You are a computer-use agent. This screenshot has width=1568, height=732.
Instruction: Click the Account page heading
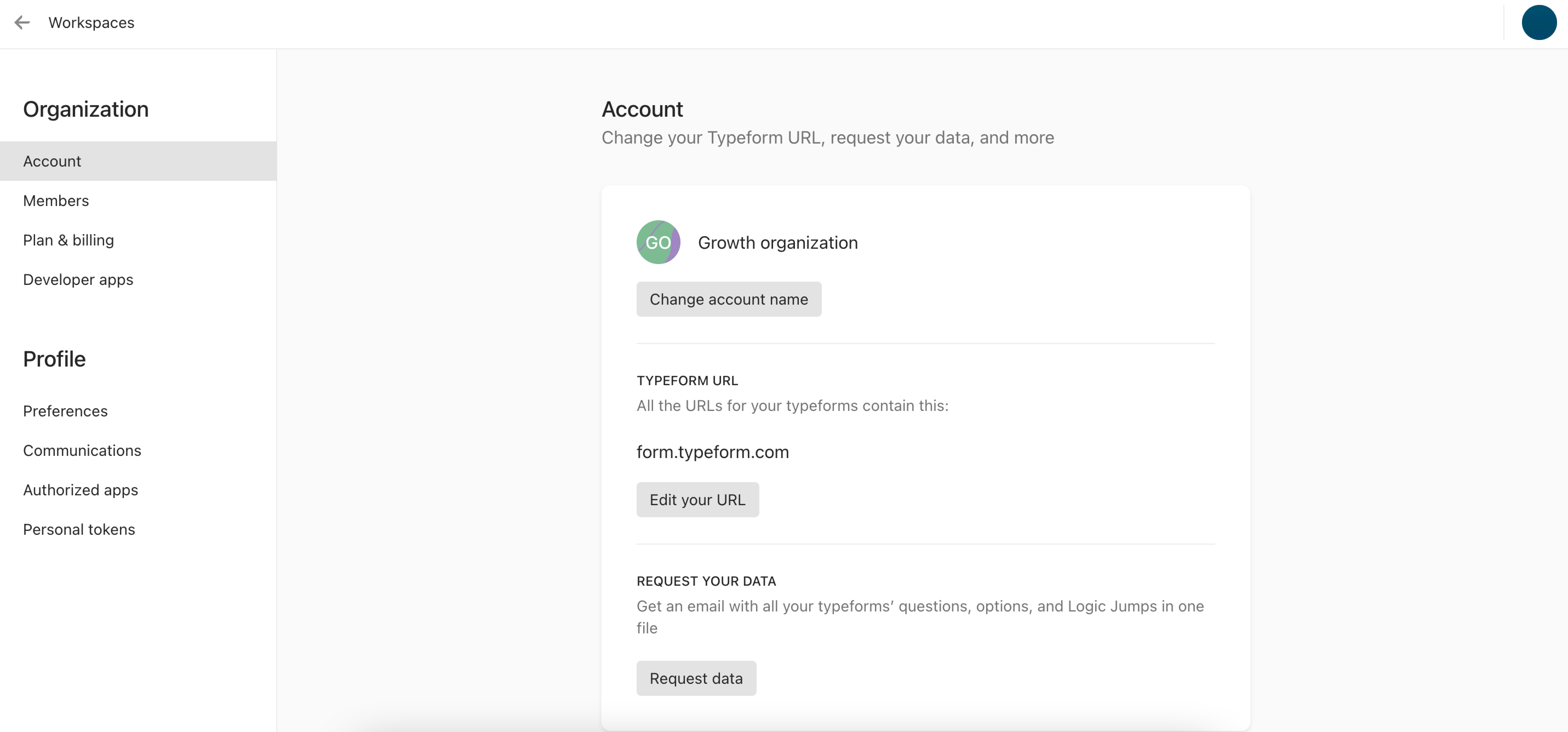[x=642, y=110]
